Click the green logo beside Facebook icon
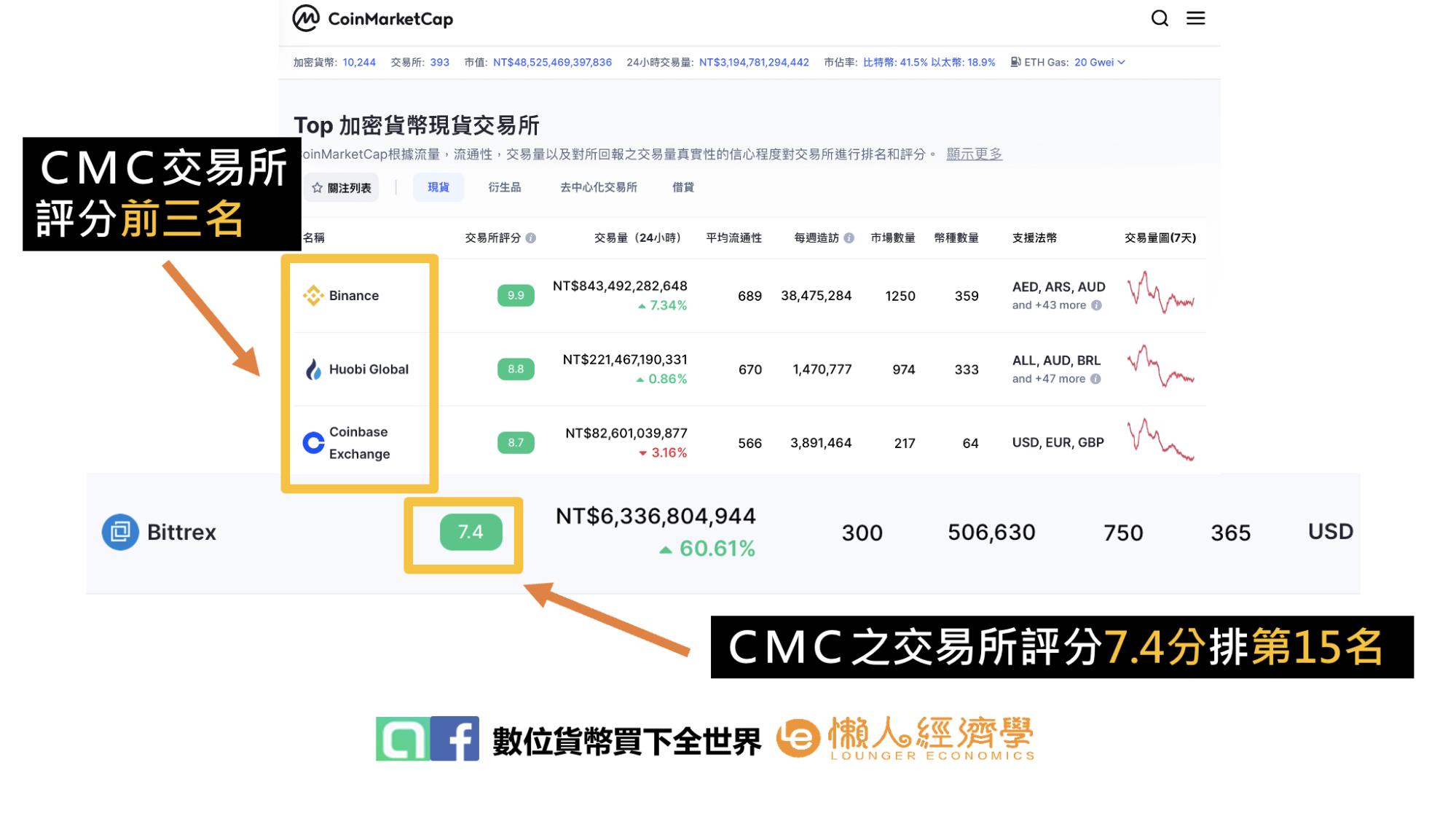1456x816 pixels. pos(403,739)
